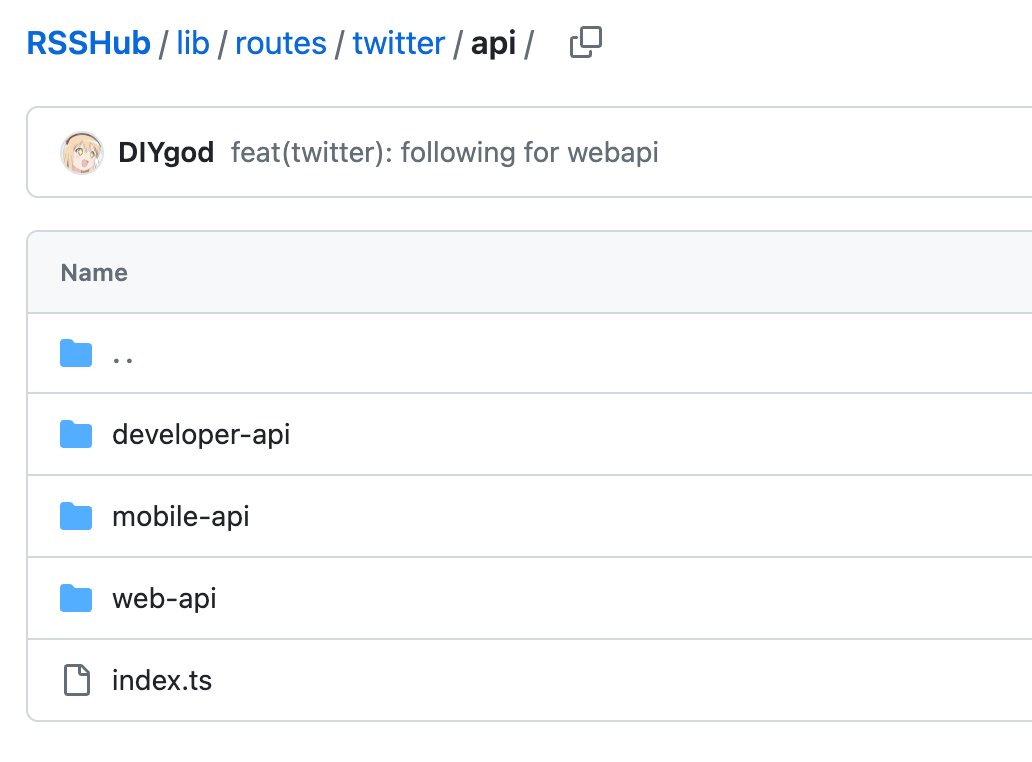Click the current 'api' breadcrumb text
Screen dimensions: 1032x762
point(494,45)
